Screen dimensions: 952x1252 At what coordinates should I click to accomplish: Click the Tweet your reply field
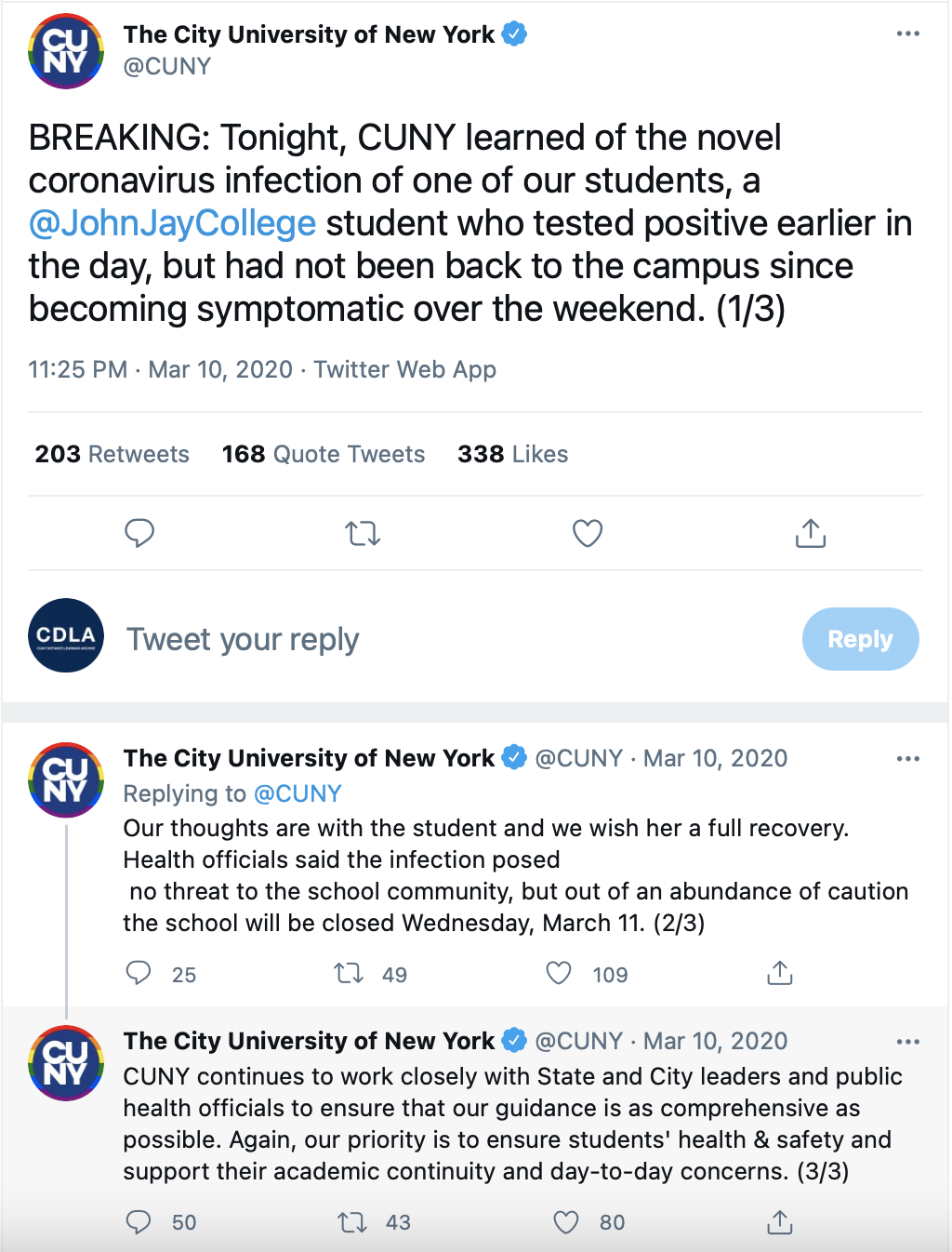[x=244, y=639]
